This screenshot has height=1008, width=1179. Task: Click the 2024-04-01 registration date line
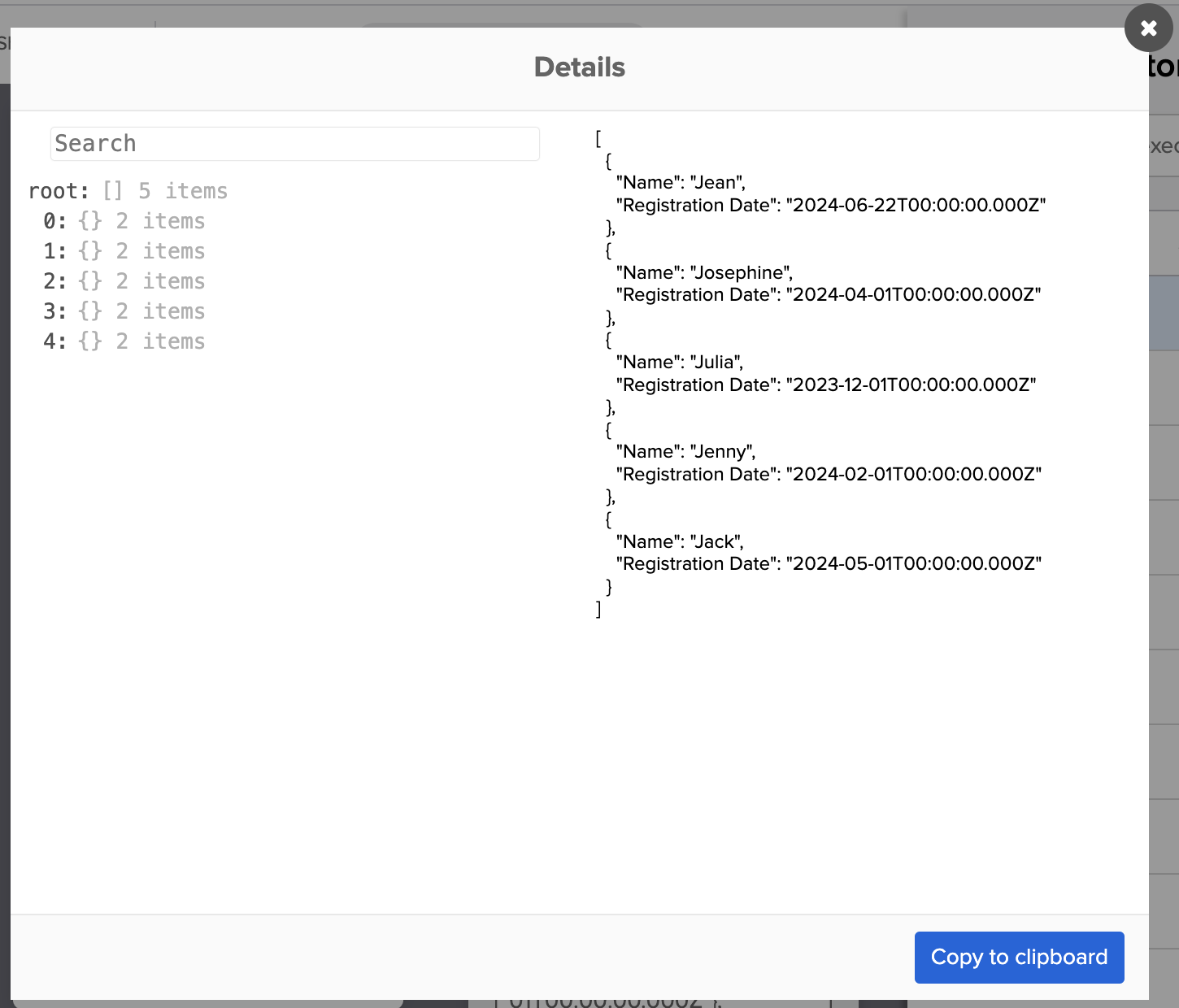tap(828, 295)
